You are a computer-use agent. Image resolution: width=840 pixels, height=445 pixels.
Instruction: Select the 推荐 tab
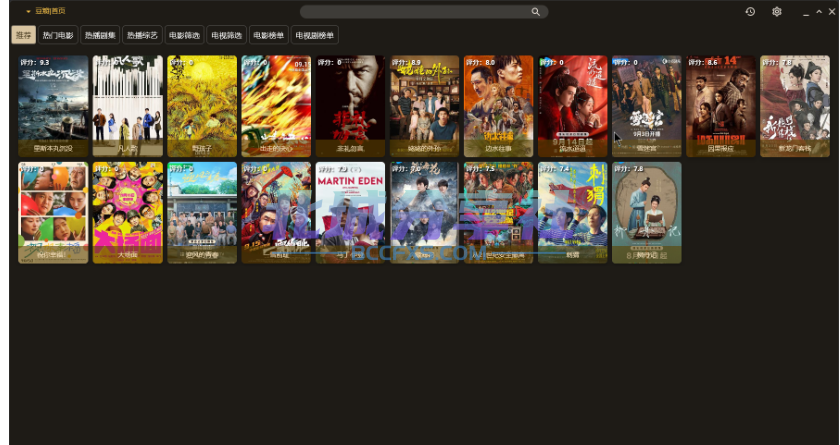point(24,35)
